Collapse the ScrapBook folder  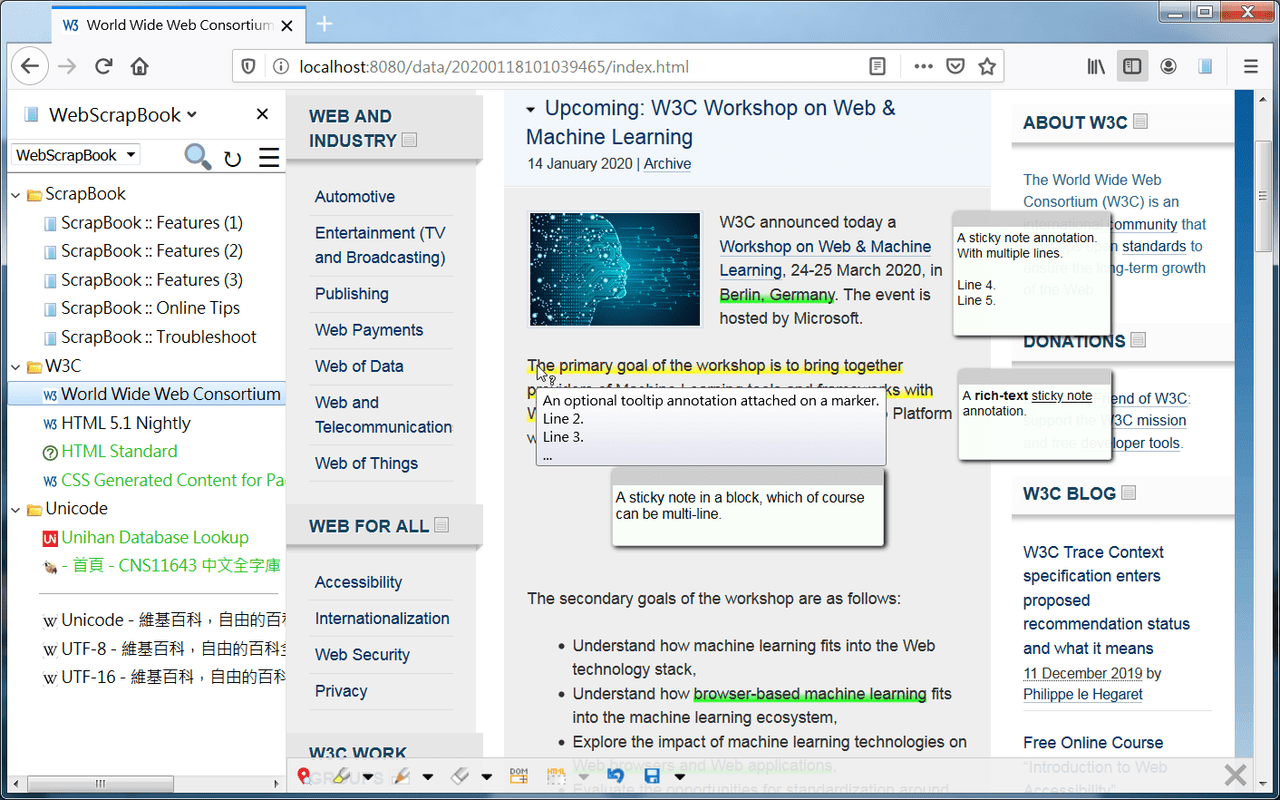pos(15,195)
